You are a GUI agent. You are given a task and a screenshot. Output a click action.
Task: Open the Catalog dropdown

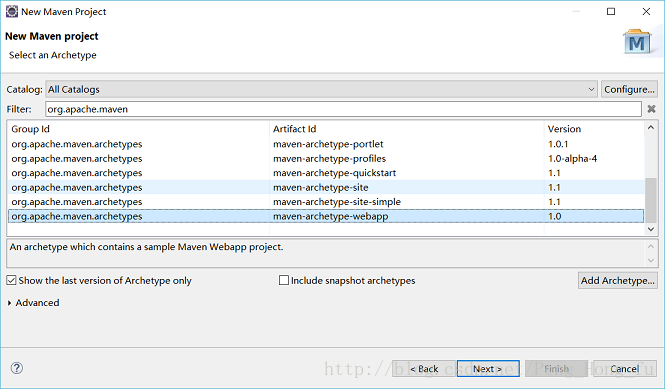321,89
